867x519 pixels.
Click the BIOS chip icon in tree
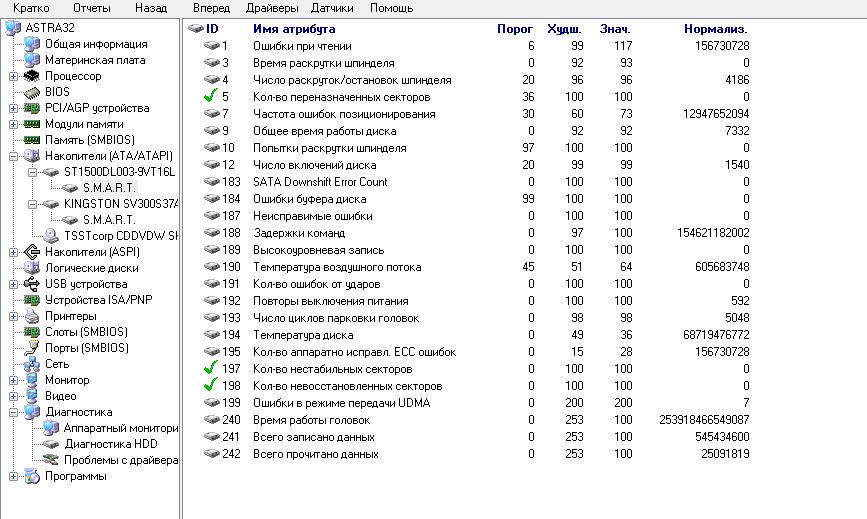pyautogui.click(x=32, y=92)
